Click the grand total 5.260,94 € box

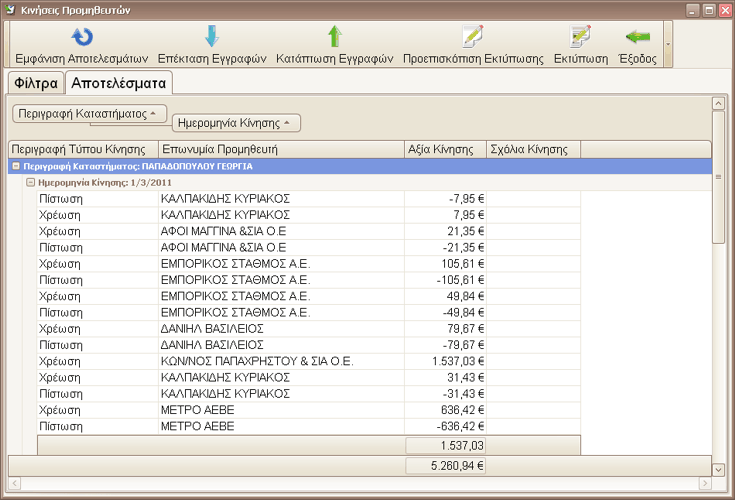click(445, 466)
